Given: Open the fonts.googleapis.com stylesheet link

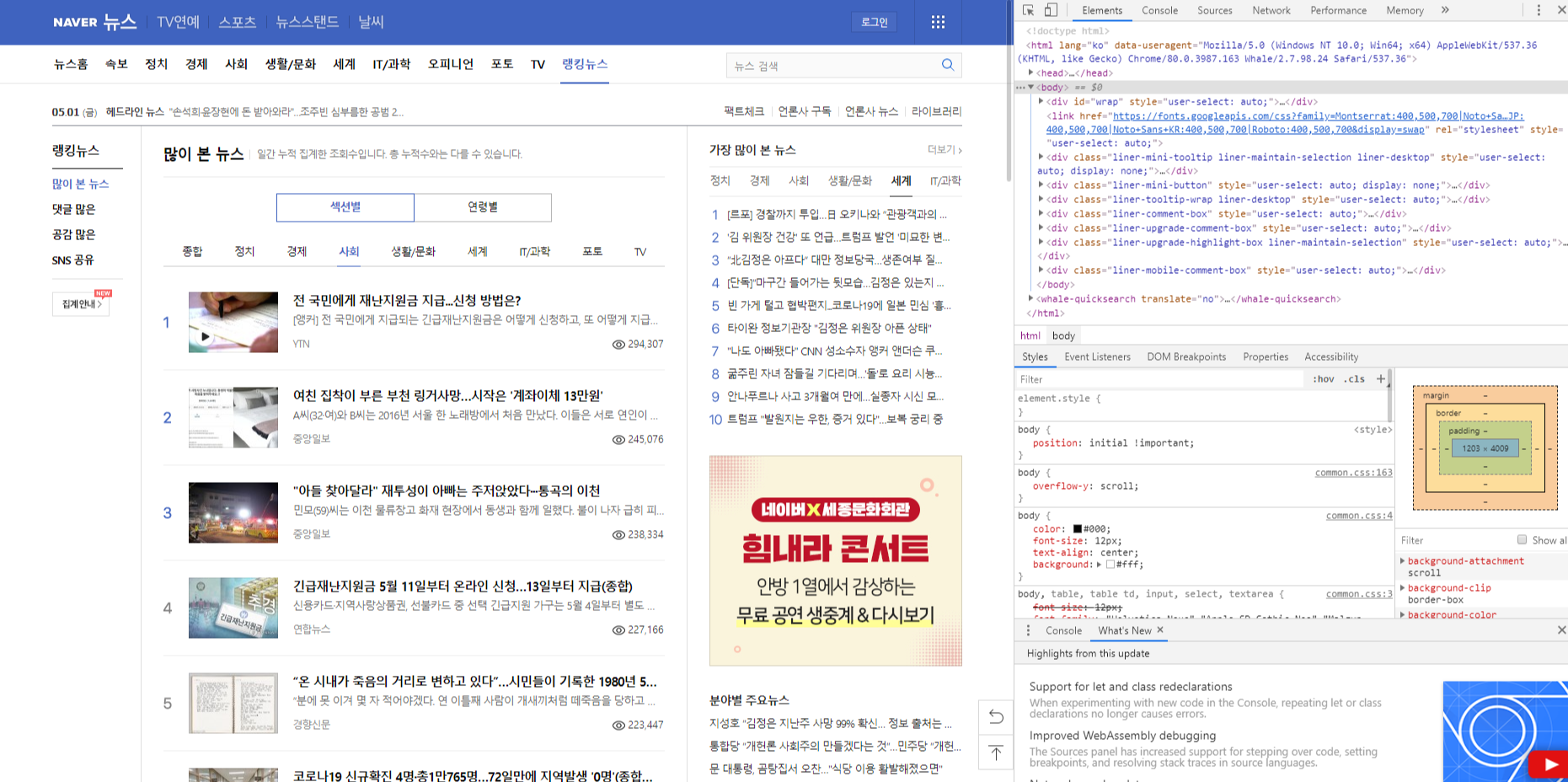Looking at the screenshot, I should tap(1286, 123).
